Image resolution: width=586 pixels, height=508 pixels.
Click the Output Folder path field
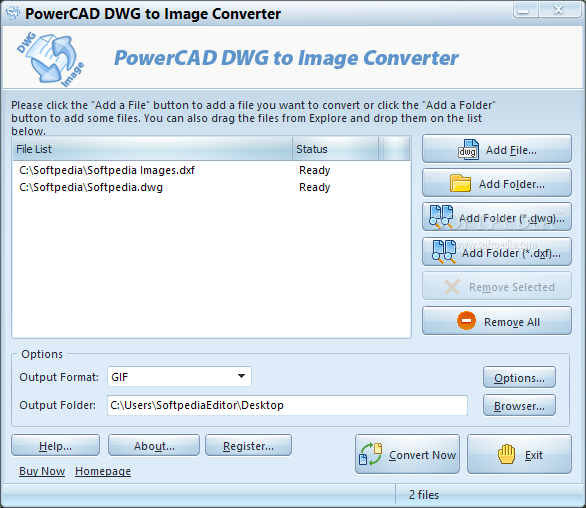tap(287, 405)
